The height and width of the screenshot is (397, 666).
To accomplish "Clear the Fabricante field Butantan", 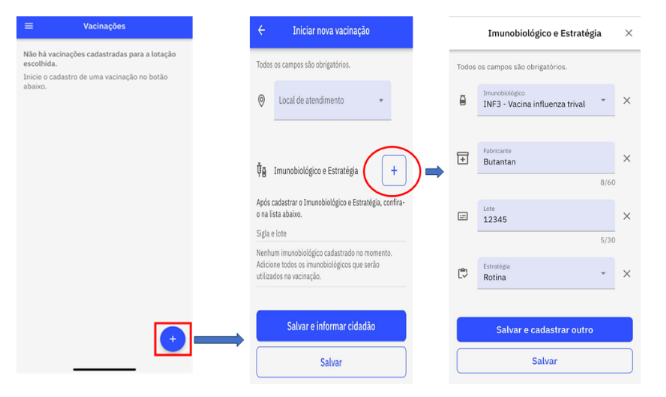I will point(626,158).
